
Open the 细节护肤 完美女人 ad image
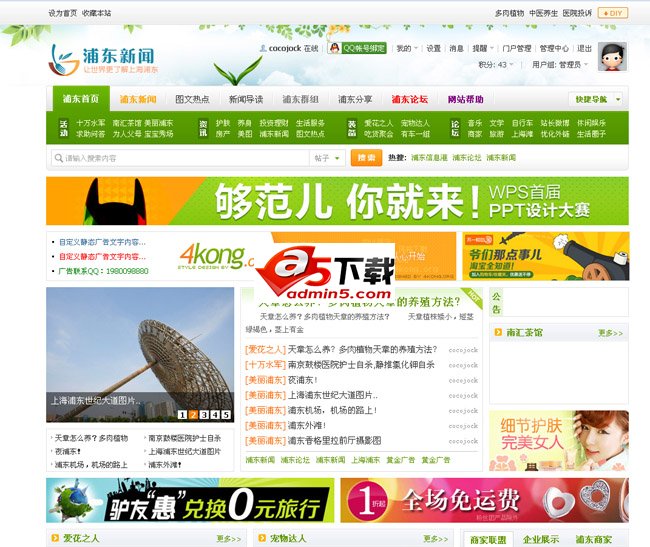[x=559, y=441]
